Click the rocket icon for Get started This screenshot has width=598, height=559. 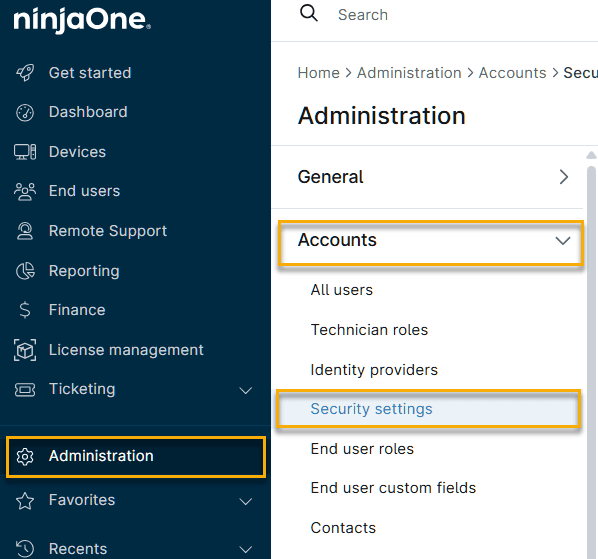click(x=25, y=72)
